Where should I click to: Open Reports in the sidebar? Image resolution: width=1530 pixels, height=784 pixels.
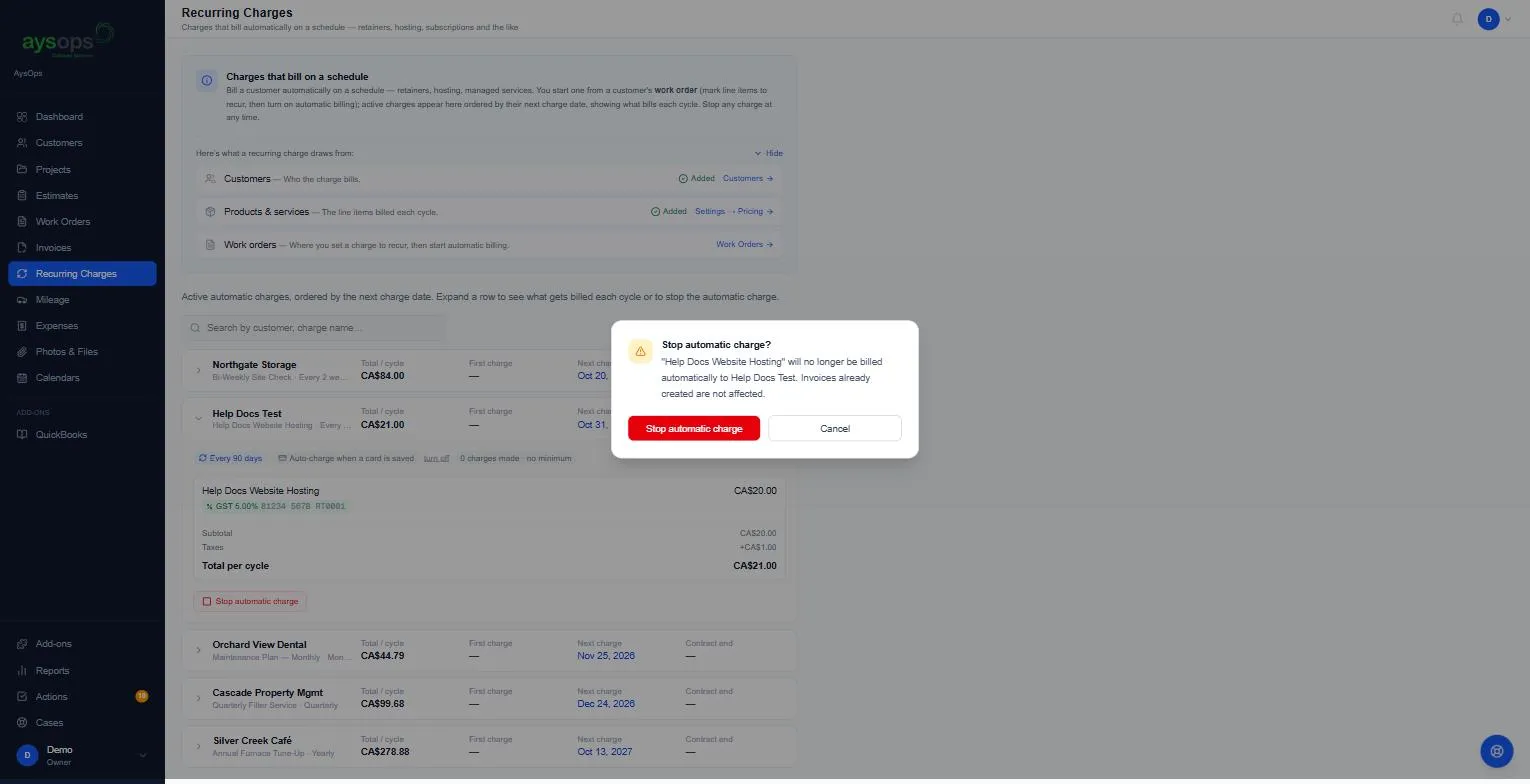click(82, 670)
